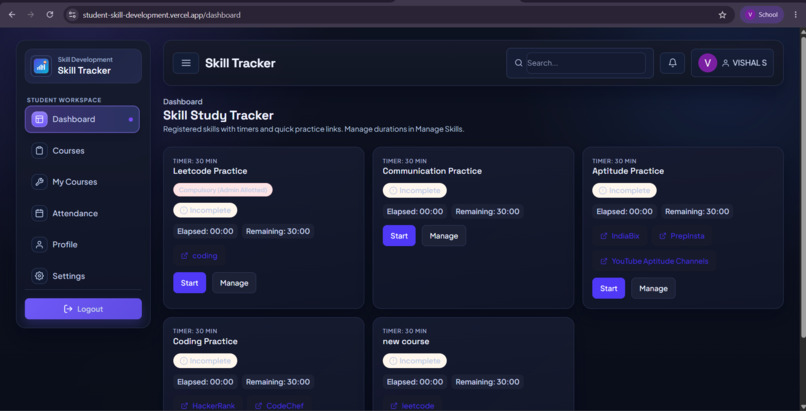
Task: Click the Skill Tracker logo icon in sidebar
Action: [x=42, y=66]
